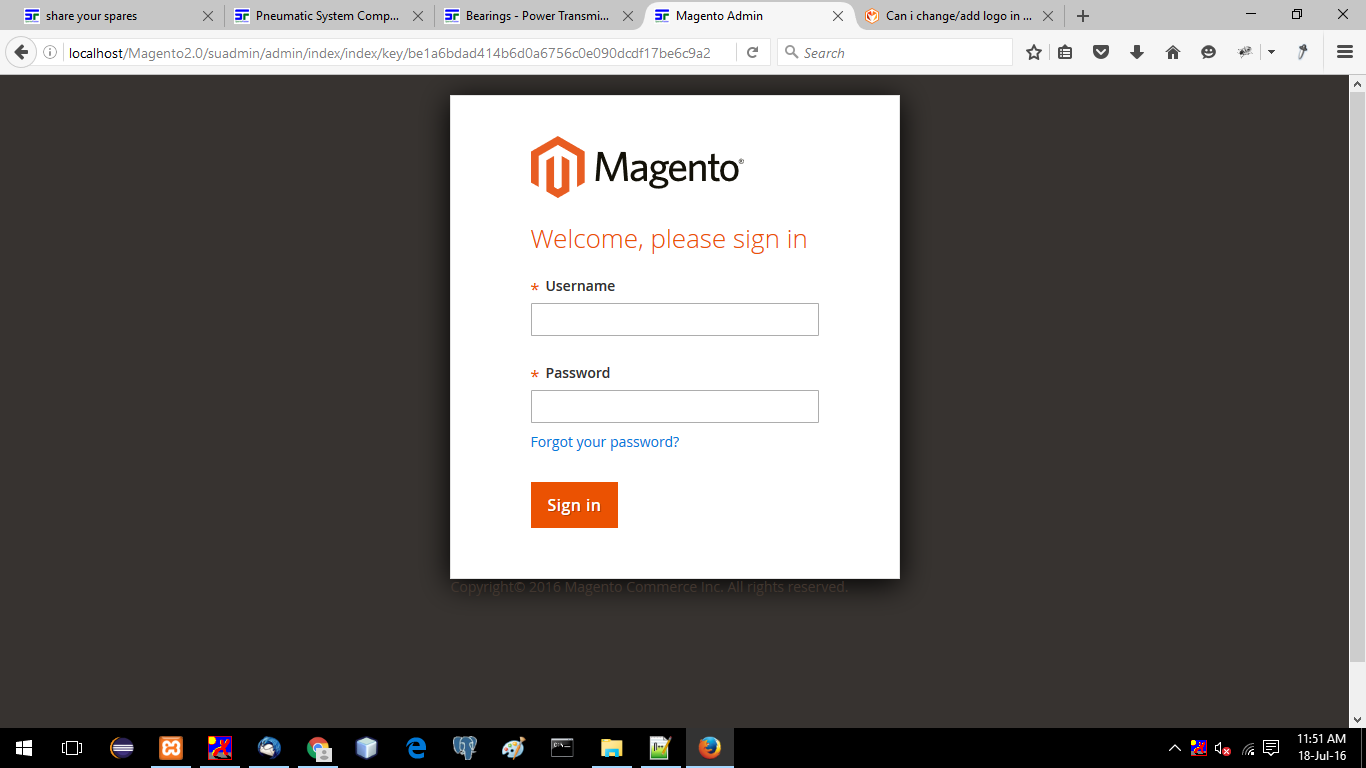Open the Action Center notifications
1366x768 pixels.
pos(1271,748)
